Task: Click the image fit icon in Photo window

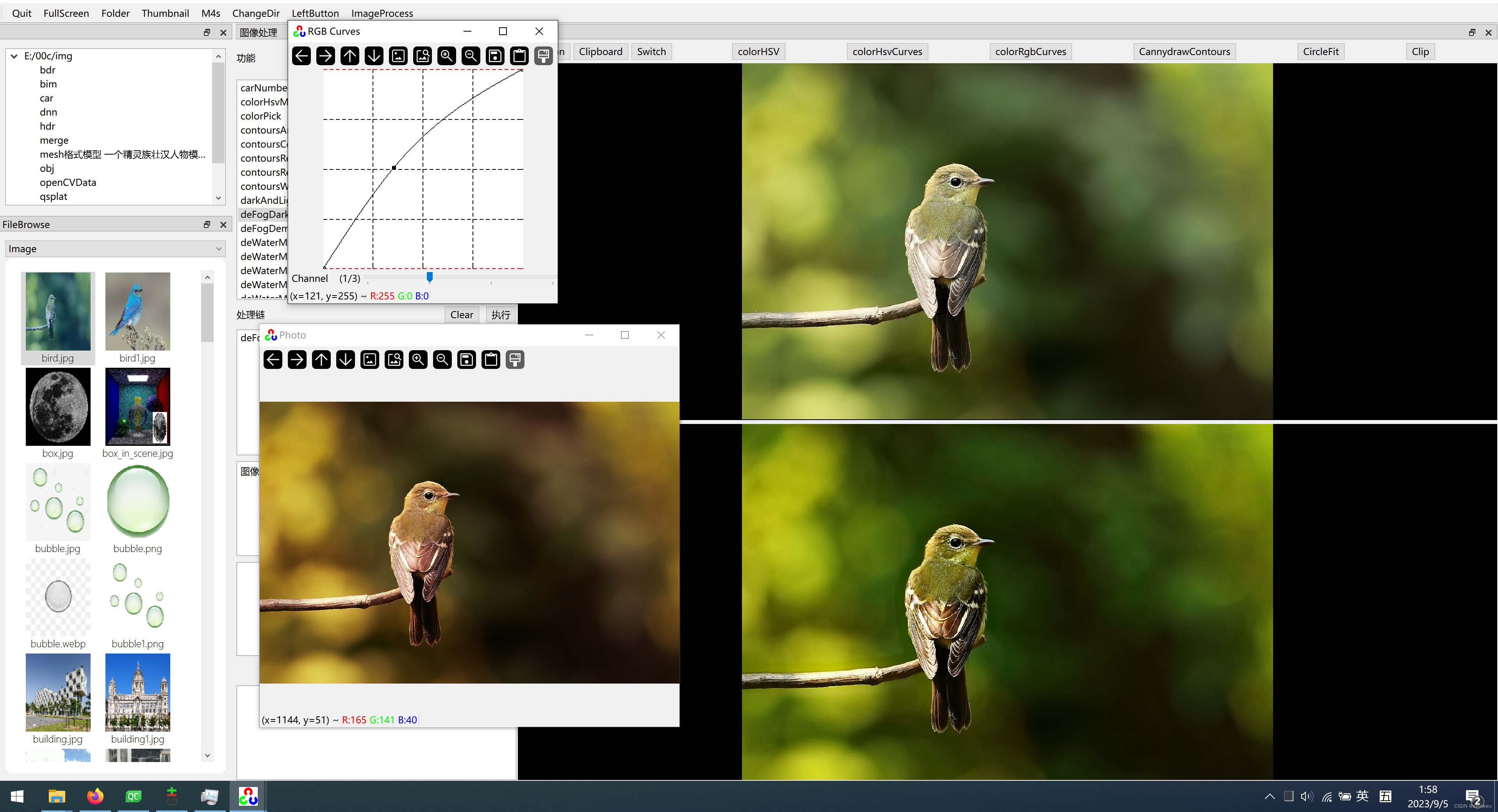Action: point(370,360)
